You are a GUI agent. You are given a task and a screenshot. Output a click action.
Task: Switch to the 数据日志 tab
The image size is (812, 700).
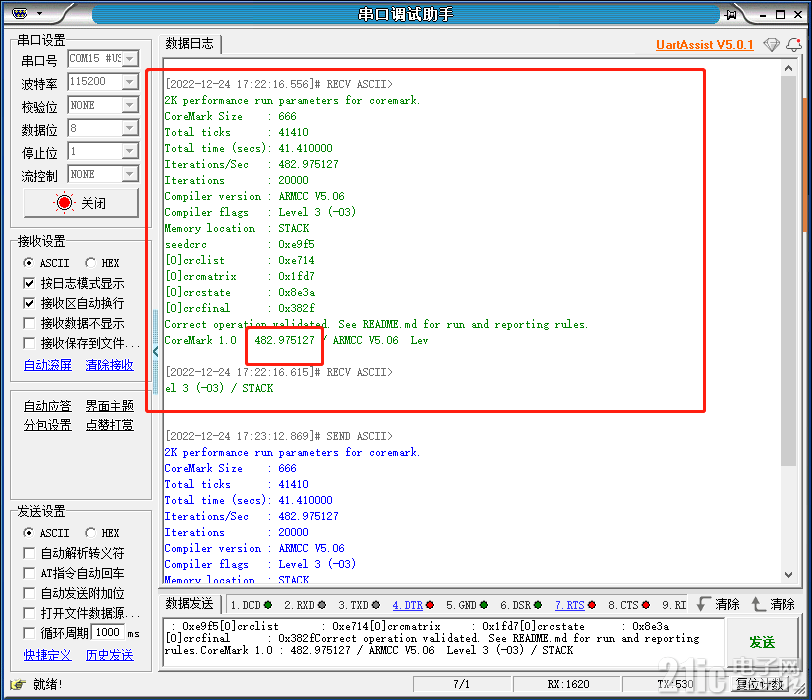coord(190,43)
